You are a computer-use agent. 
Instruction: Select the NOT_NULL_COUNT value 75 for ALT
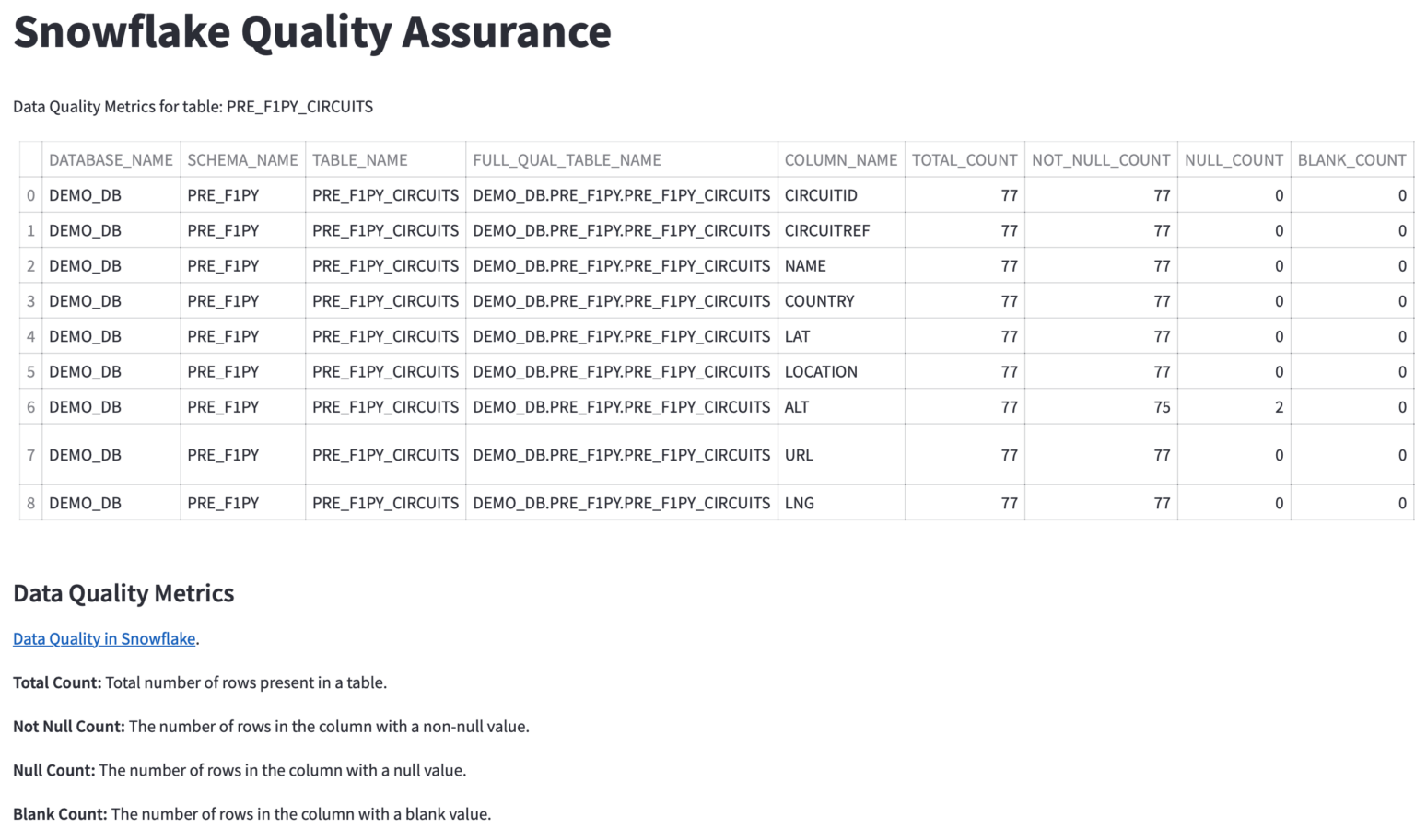point(1163,406)
